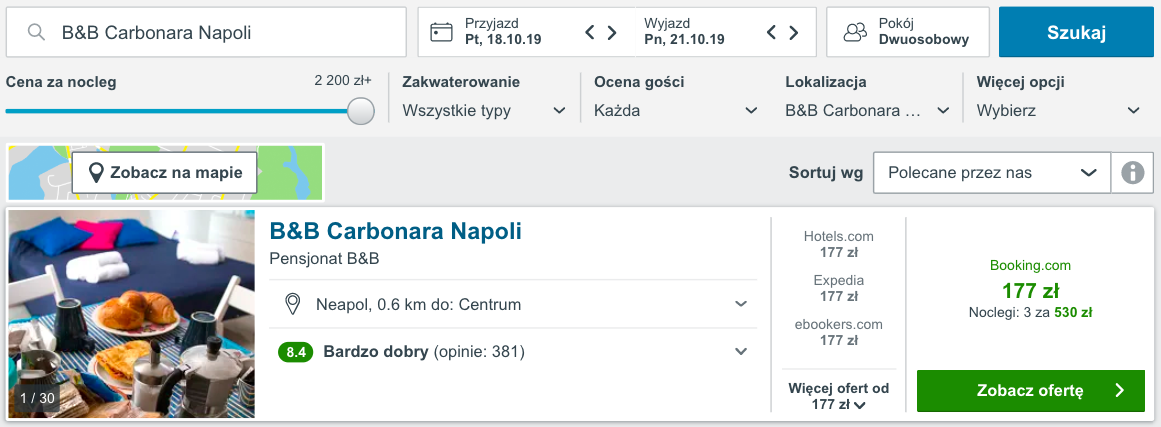Image resolution: width=1161 pixels, height=427 pixels.
Task: Go to next departure date
Action: pos(794,33)
